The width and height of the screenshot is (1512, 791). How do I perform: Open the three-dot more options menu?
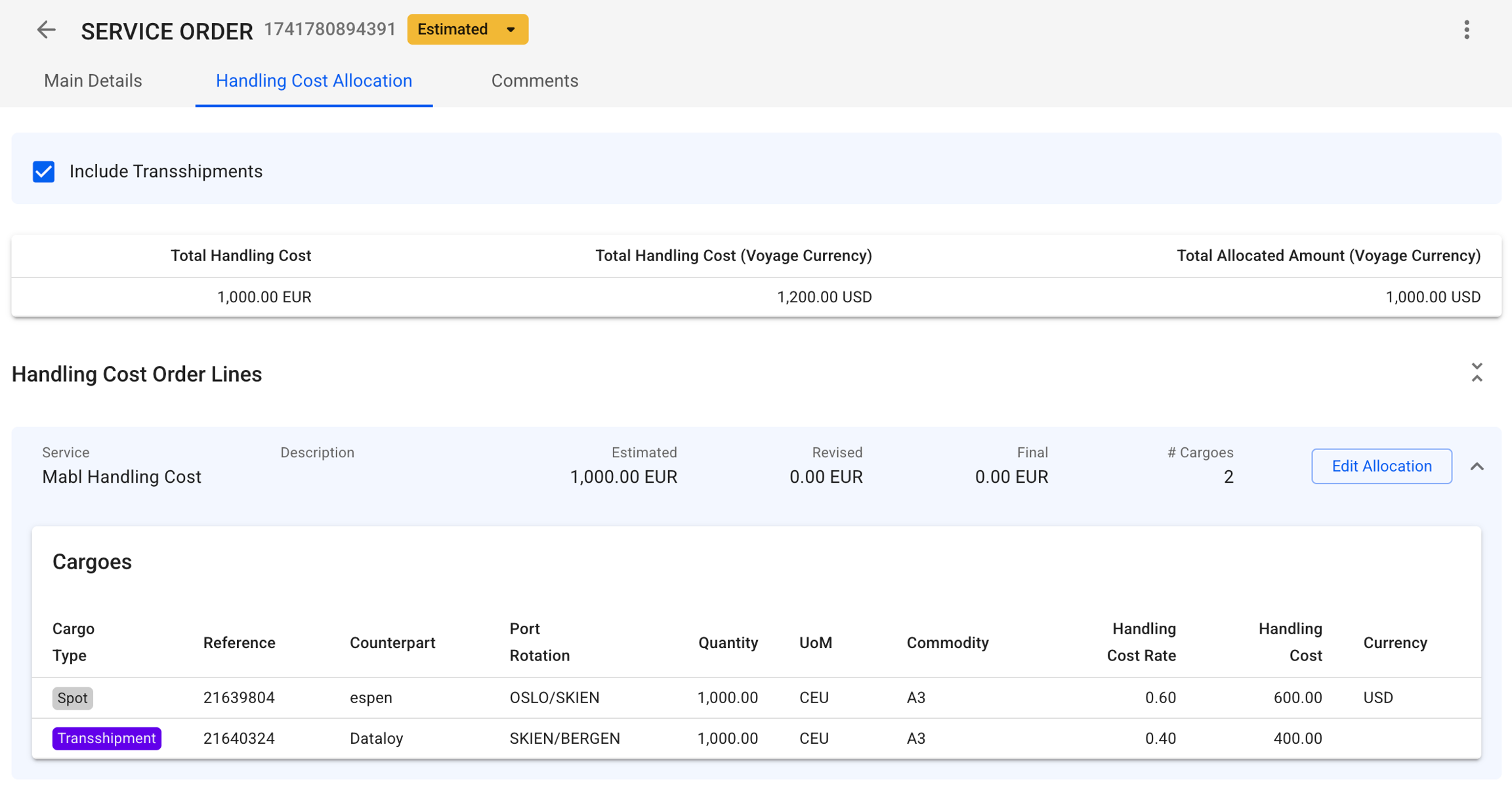[x=1466, y=30]
